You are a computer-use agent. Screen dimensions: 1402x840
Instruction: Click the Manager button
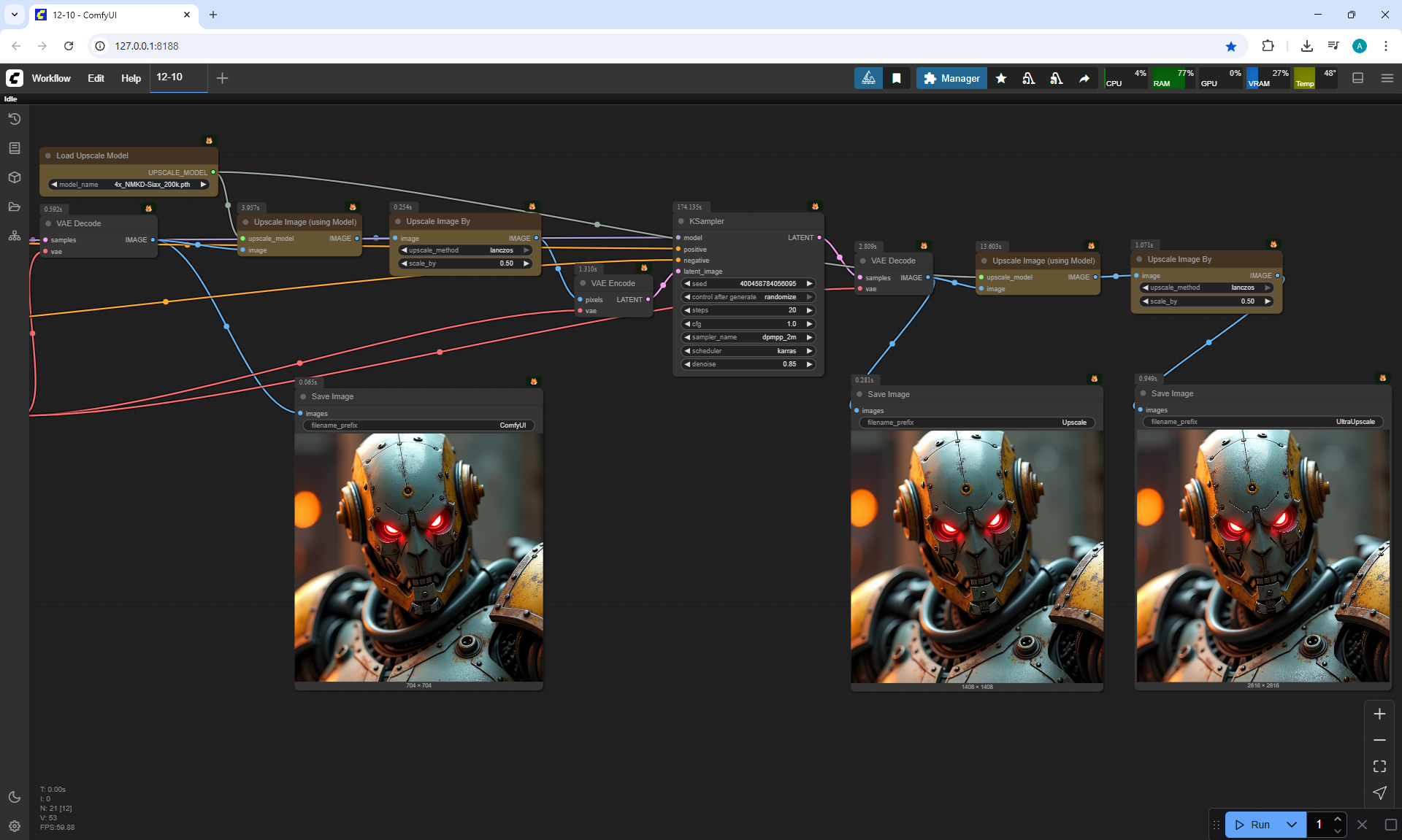point(951,78)
